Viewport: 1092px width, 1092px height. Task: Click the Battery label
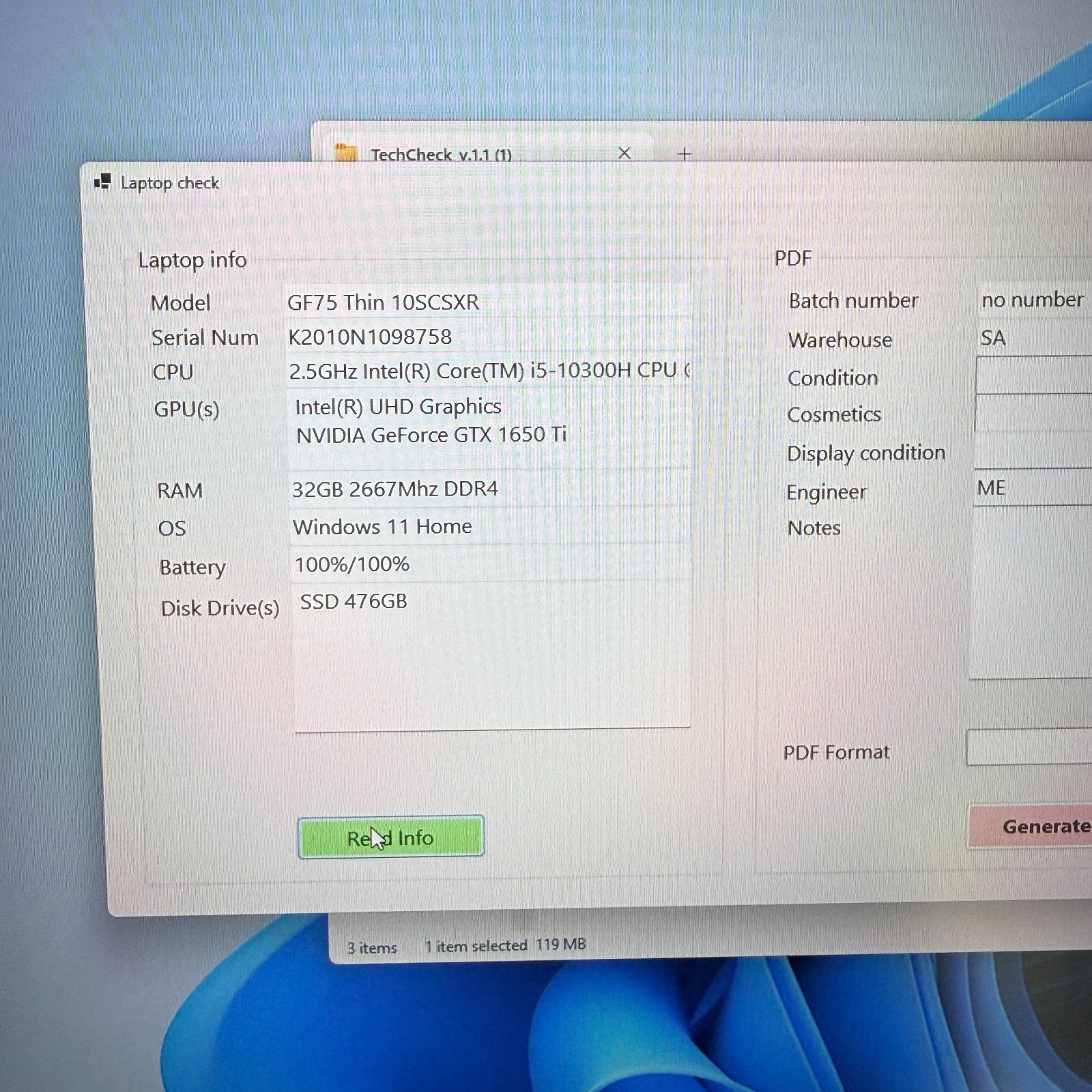pos(192,567)
